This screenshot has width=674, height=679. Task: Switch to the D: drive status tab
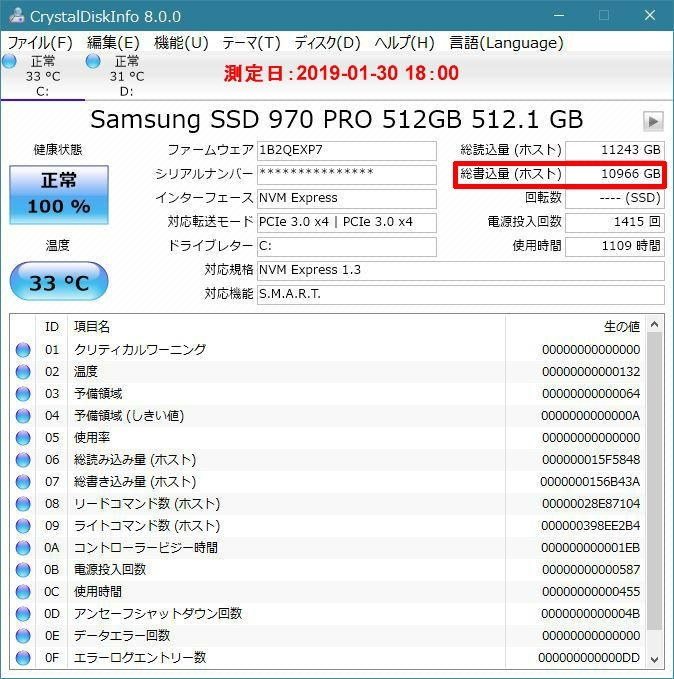coord(126,76)
